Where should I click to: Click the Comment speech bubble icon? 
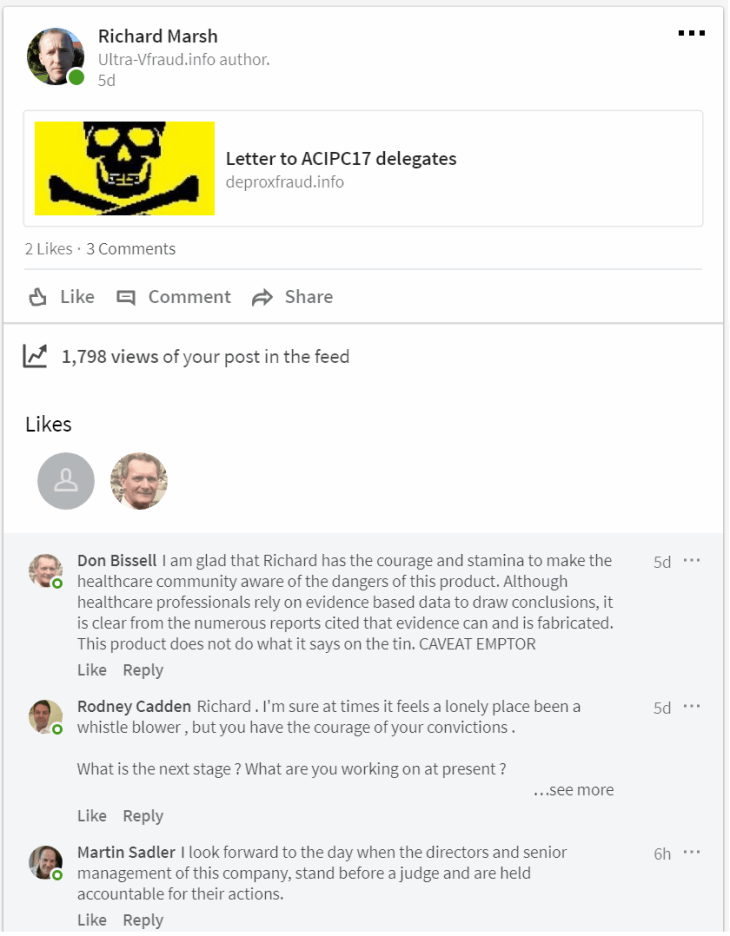coord(126,297)
